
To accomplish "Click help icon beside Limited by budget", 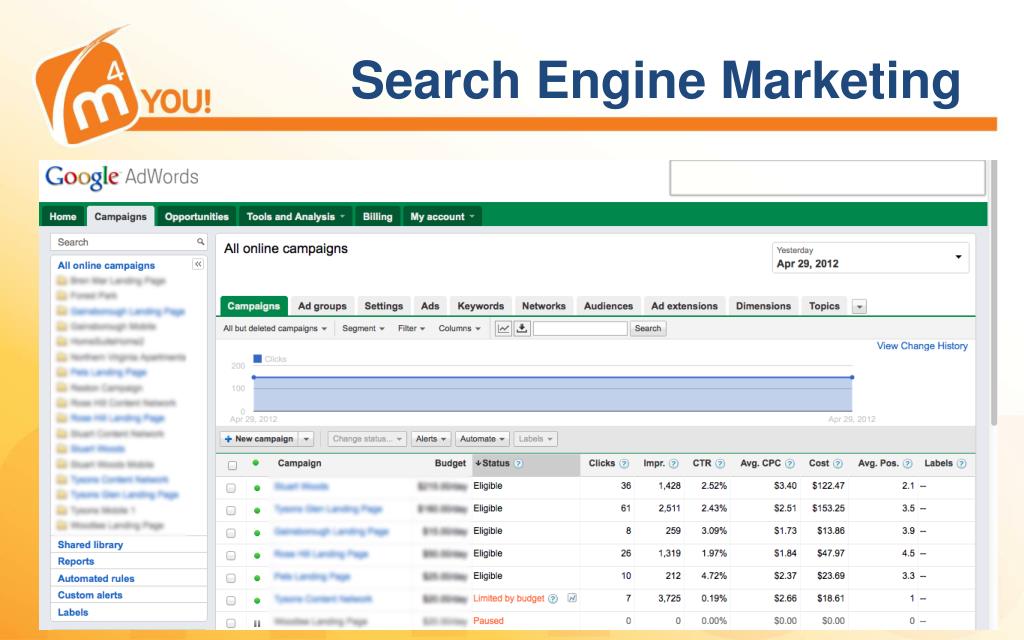I will point(553,599).
